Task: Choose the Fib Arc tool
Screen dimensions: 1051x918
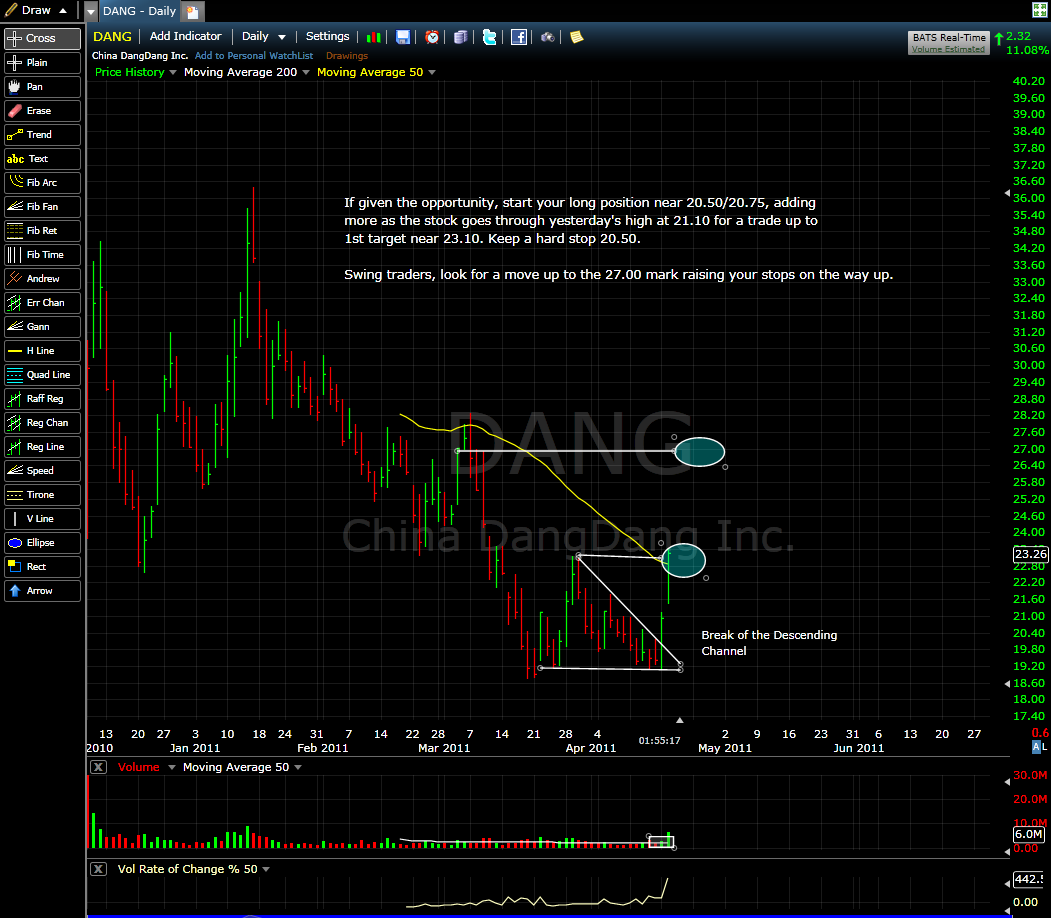Action: 42,182
